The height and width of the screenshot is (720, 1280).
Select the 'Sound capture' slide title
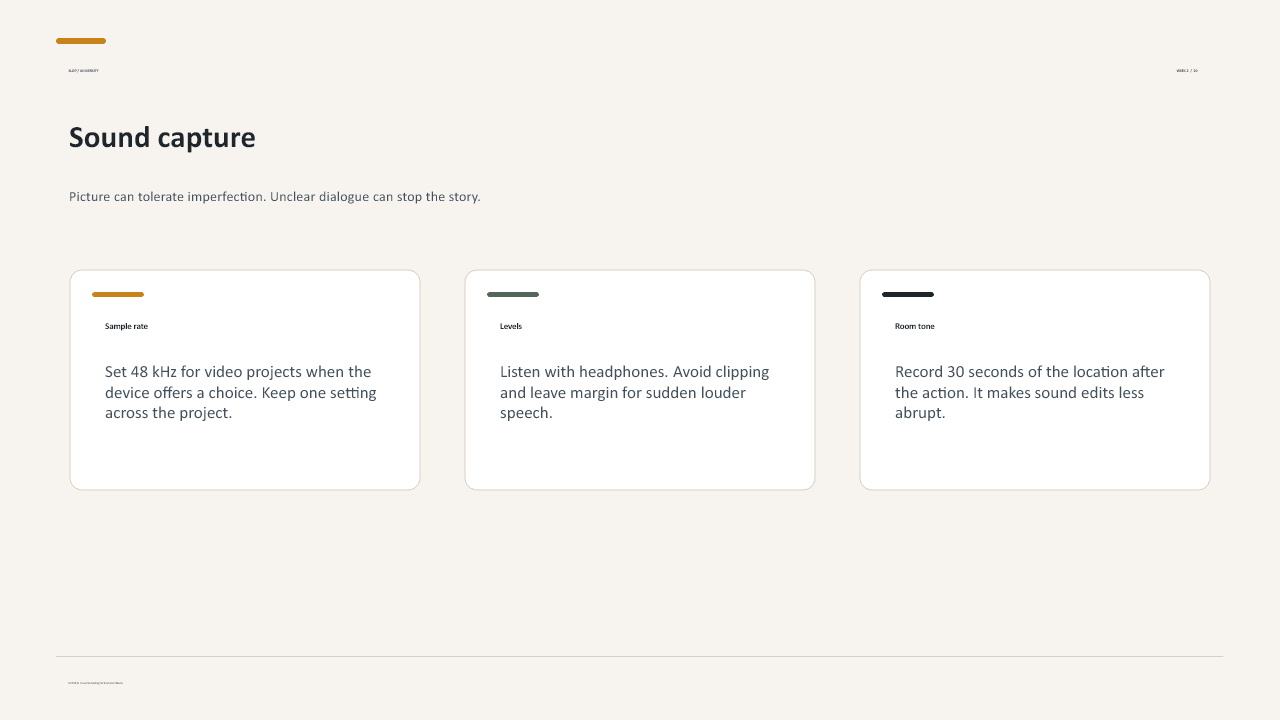pyautogui.click(x=162, y=137)
